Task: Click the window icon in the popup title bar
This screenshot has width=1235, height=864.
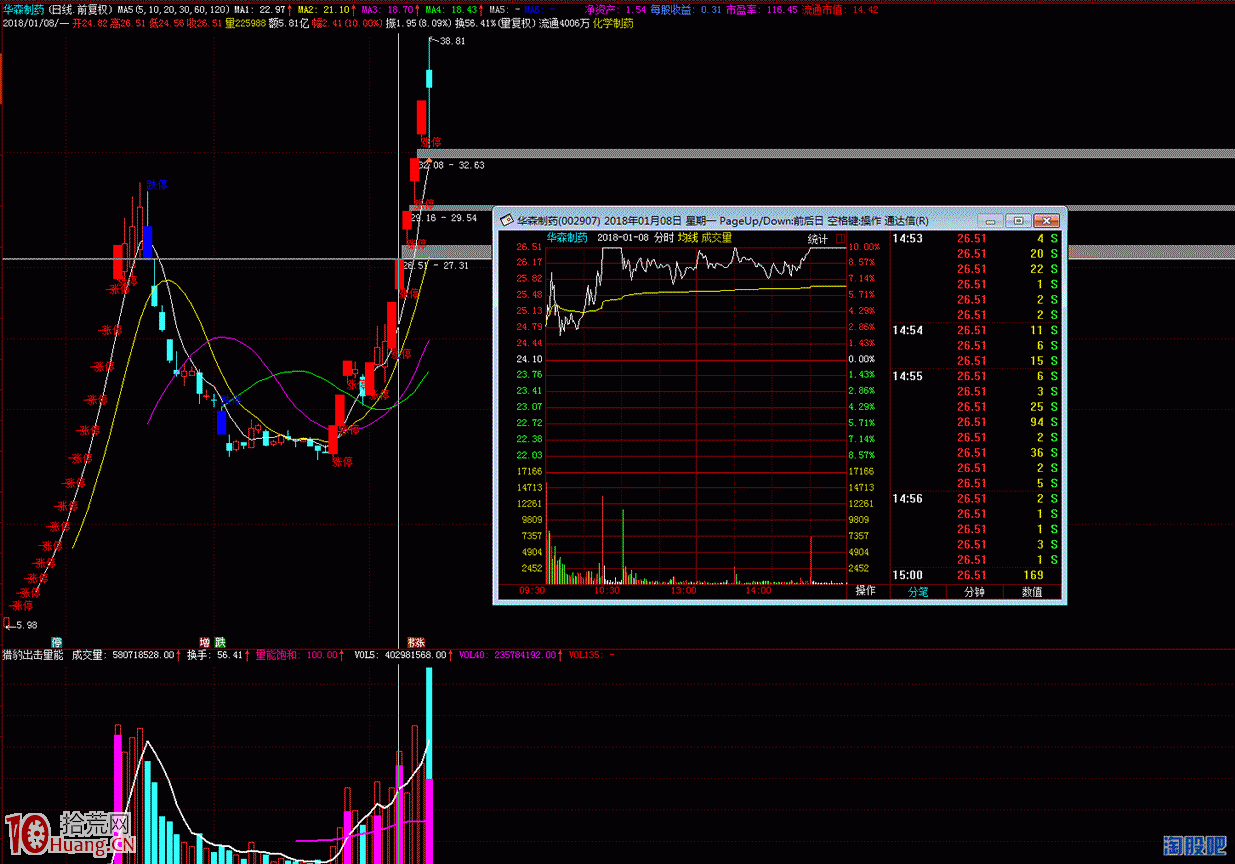Action: (x=507, y=220)
